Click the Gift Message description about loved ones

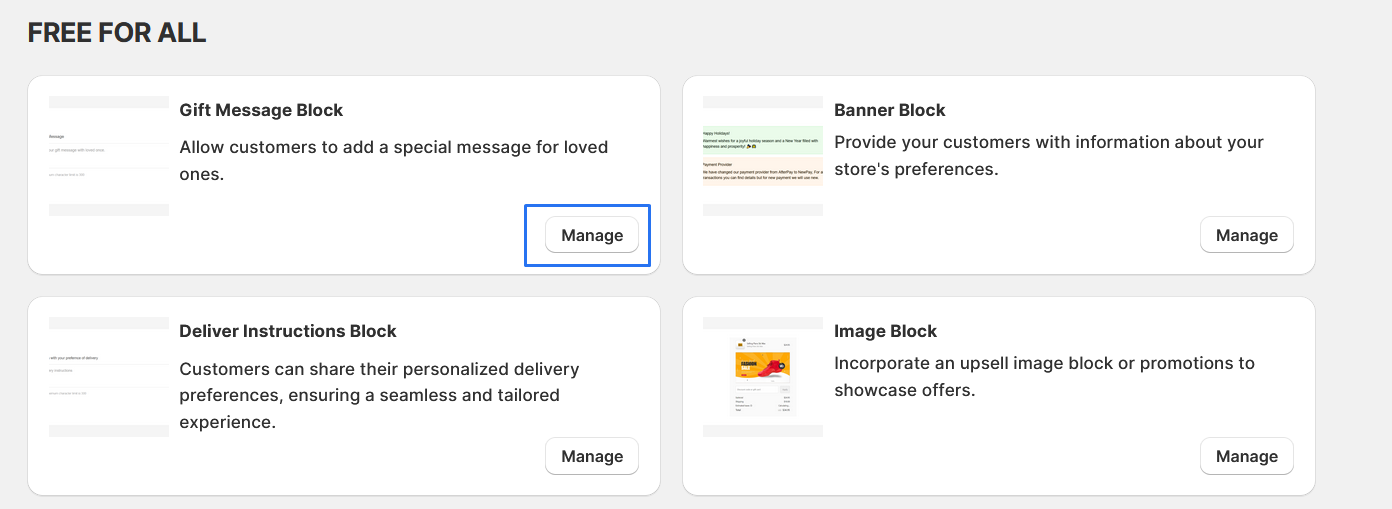(x=393, y=160)
